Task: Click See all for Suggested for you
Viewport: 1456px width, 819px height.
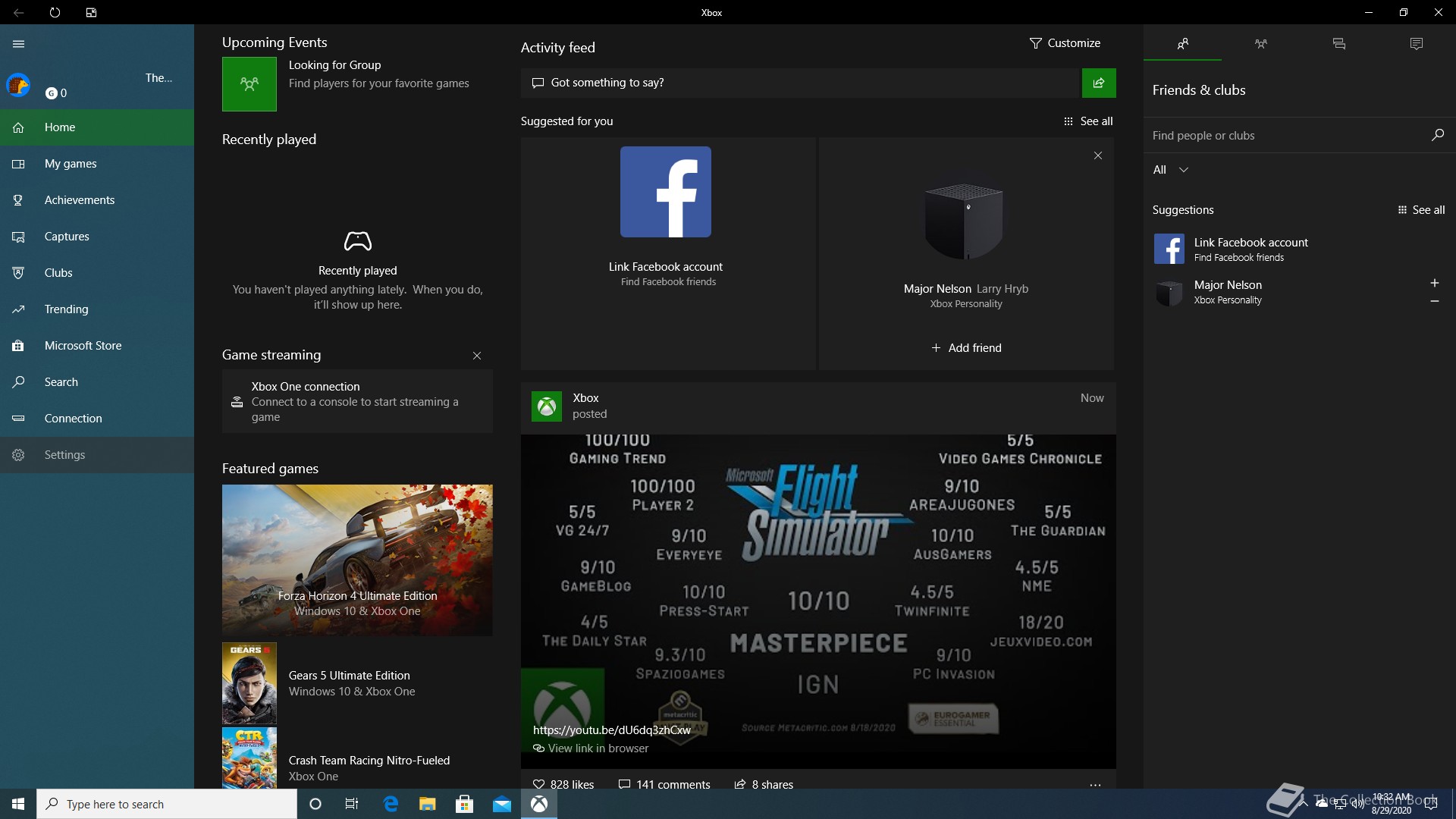Action: pyautogui.click(x=1088, y=121)
